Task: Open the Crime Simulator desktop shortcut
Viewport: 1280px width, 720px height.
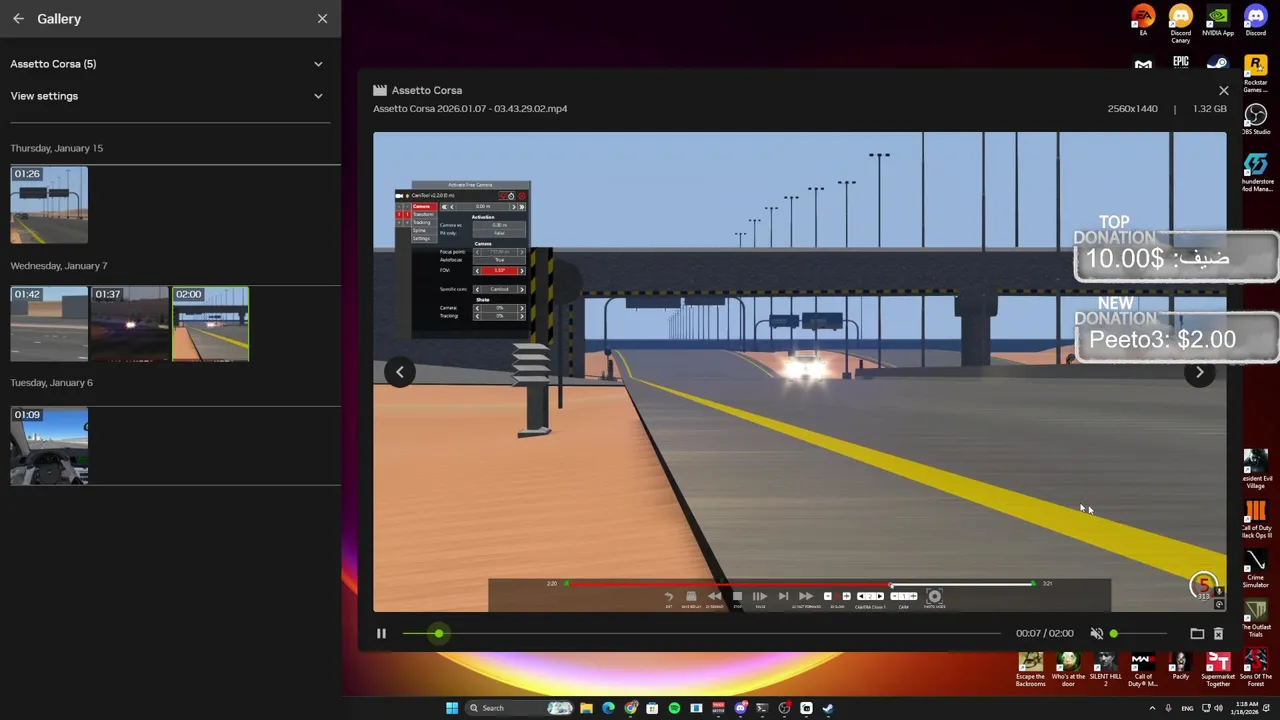Action: 1255,568
